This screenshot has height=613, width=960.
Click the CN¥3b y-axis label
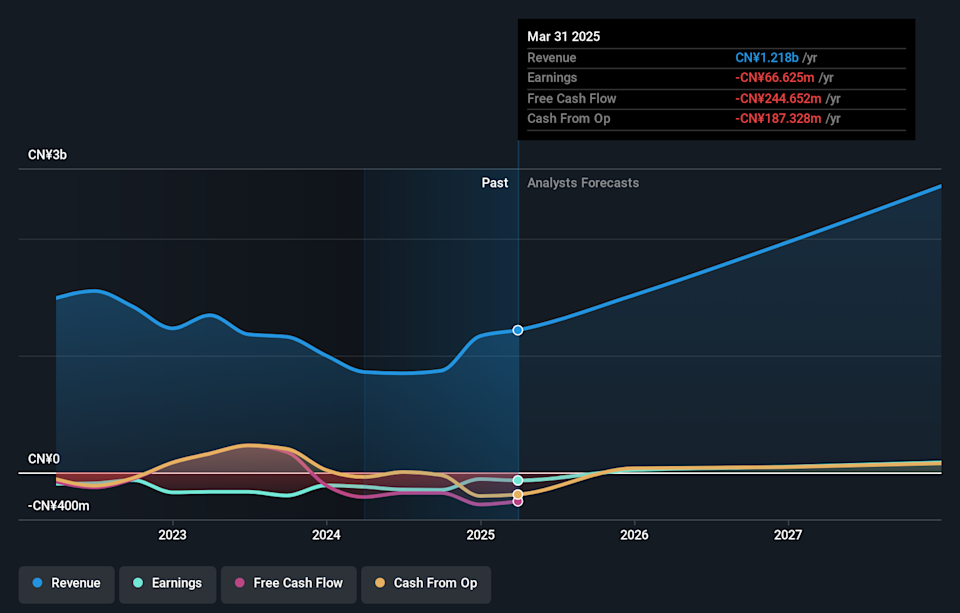(47, 155)
